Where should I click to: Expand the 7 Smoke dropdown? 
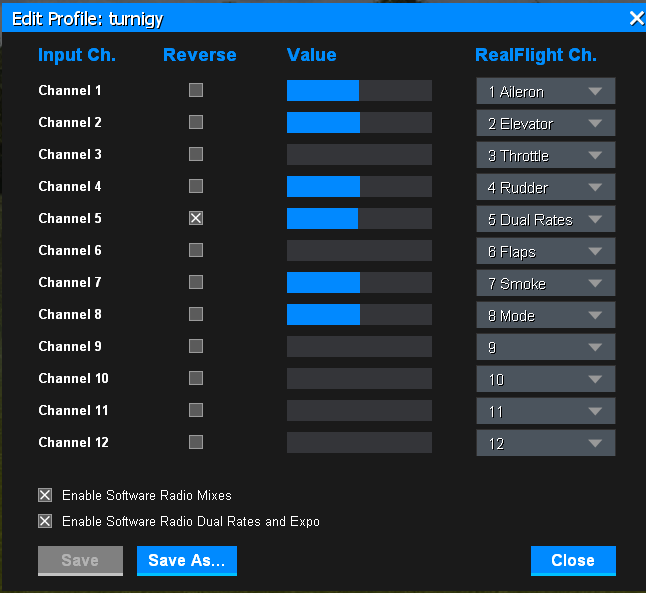click(545, 283)
